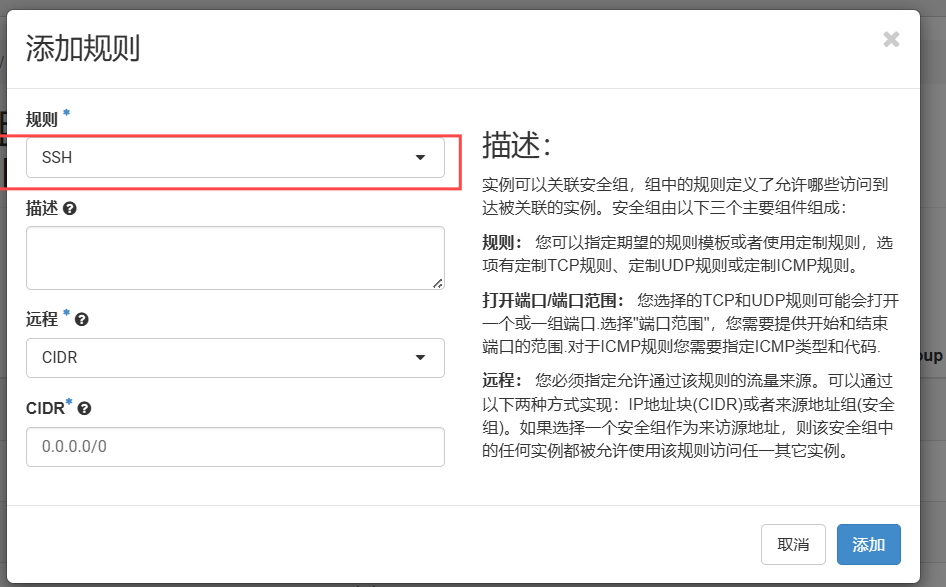This screenshot has height=587, width=946.
Task: Click the help icon beside 描述 label
Action: (70, 209)
